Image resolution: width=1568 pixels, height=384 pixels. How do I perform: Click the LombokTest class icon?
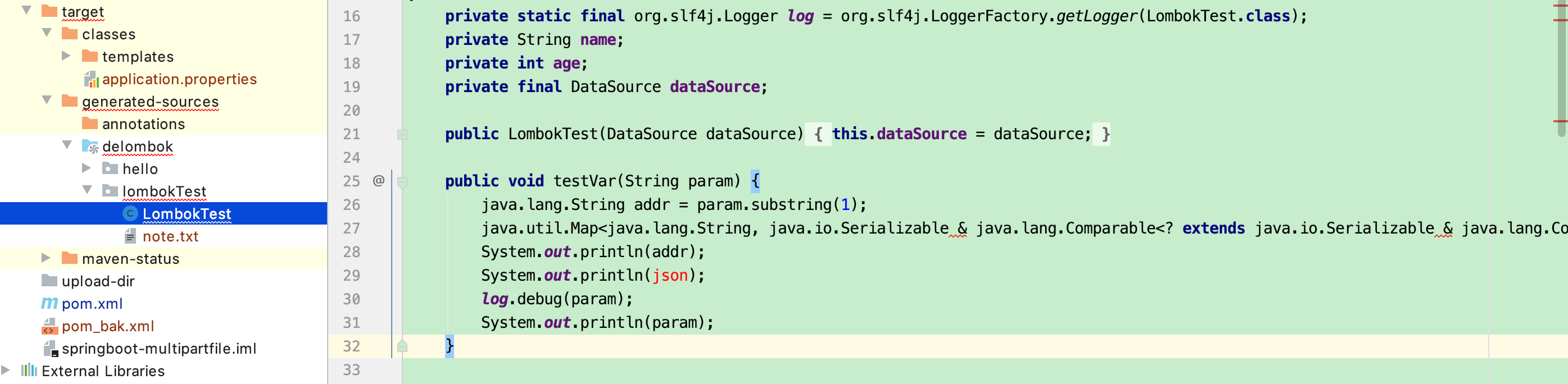[x=132, y=214]
